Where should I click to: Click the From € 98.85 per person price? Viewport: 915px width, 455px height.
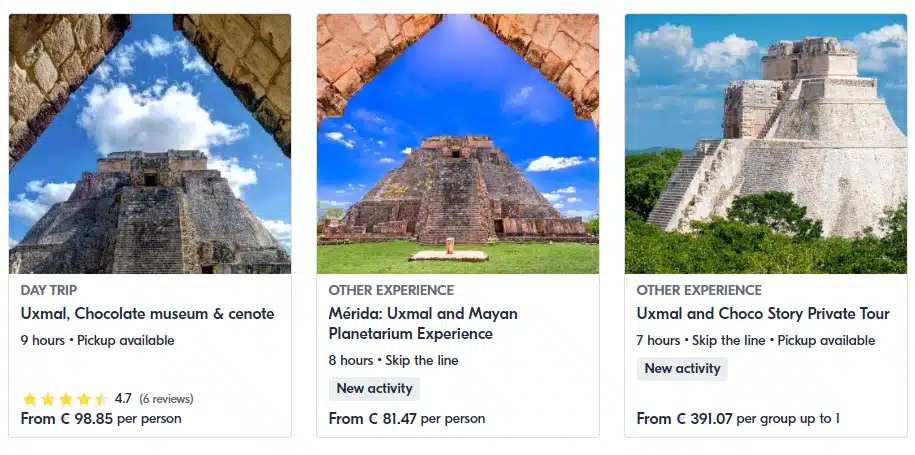click(101, 418)
